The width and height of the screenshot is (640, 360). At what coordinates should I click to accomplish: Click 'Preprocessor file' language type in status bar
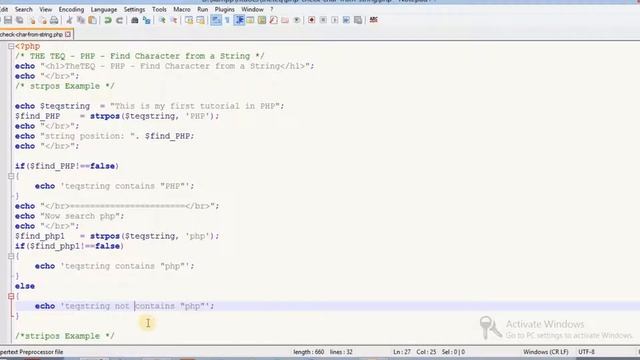coord(32,352)
